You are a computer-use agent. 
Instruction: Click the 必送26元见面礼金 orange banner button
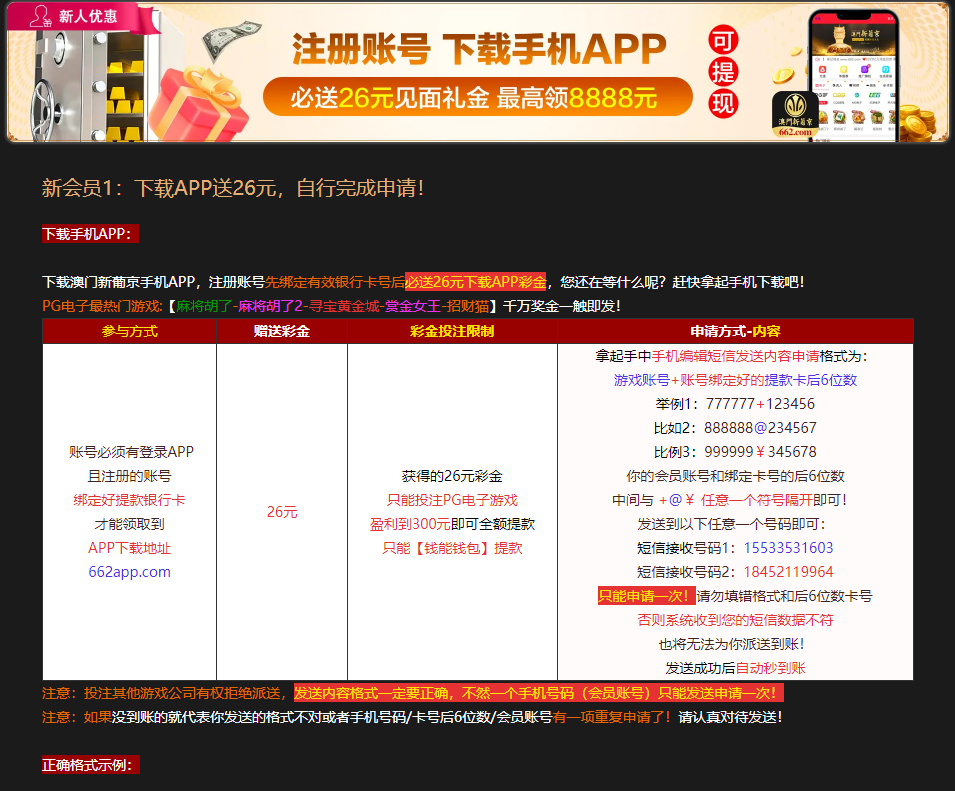[x=478, y=97]
